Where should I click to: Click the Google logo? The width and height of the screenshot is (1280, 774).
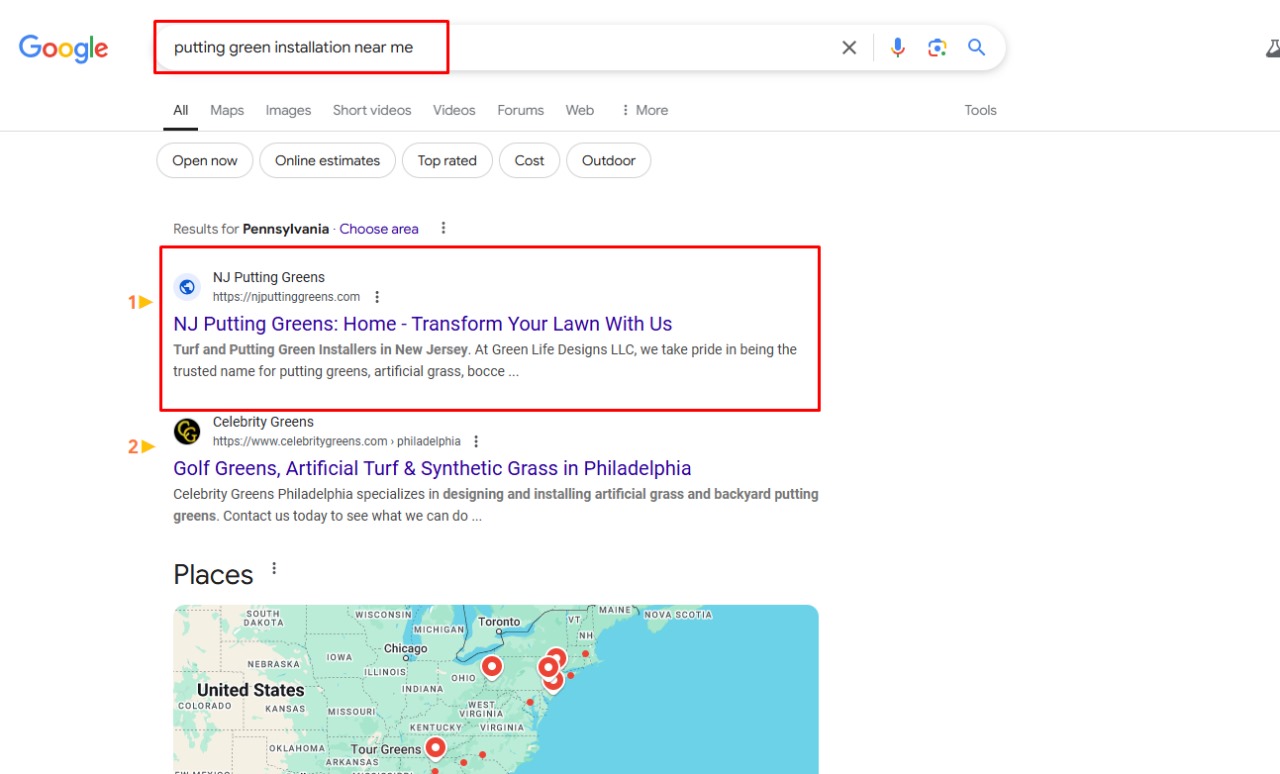click(63, 48)
